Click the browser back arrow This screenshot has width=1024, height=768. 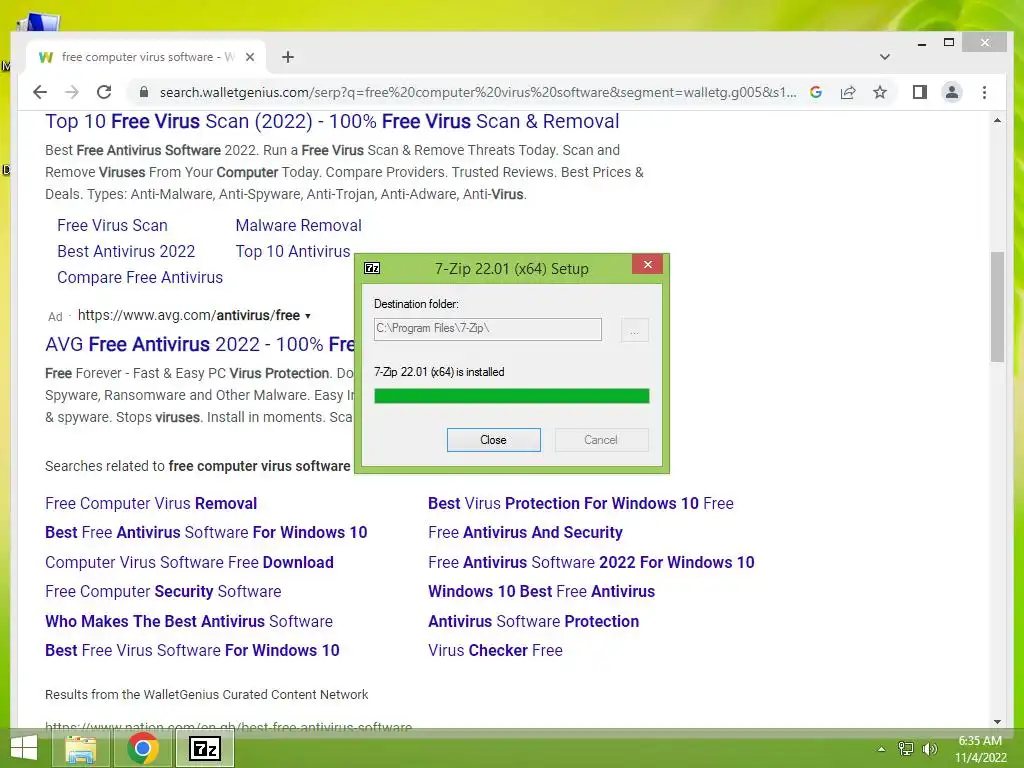click(x=40, y=92)
